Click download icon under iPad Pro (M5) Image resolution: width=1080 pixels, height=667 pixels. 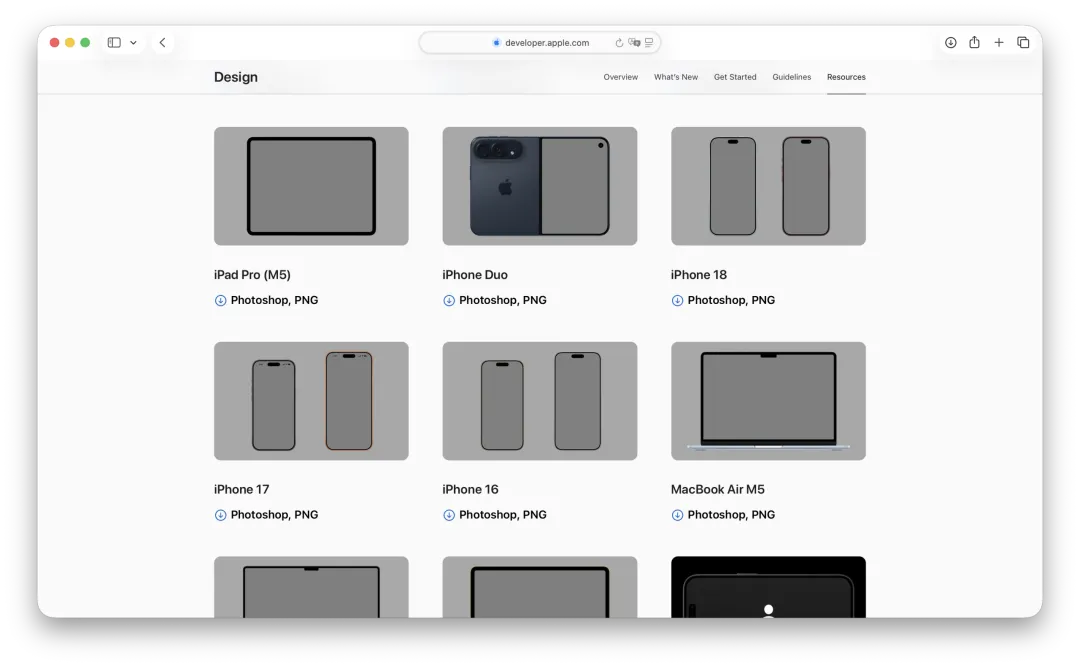pos(220,300)
